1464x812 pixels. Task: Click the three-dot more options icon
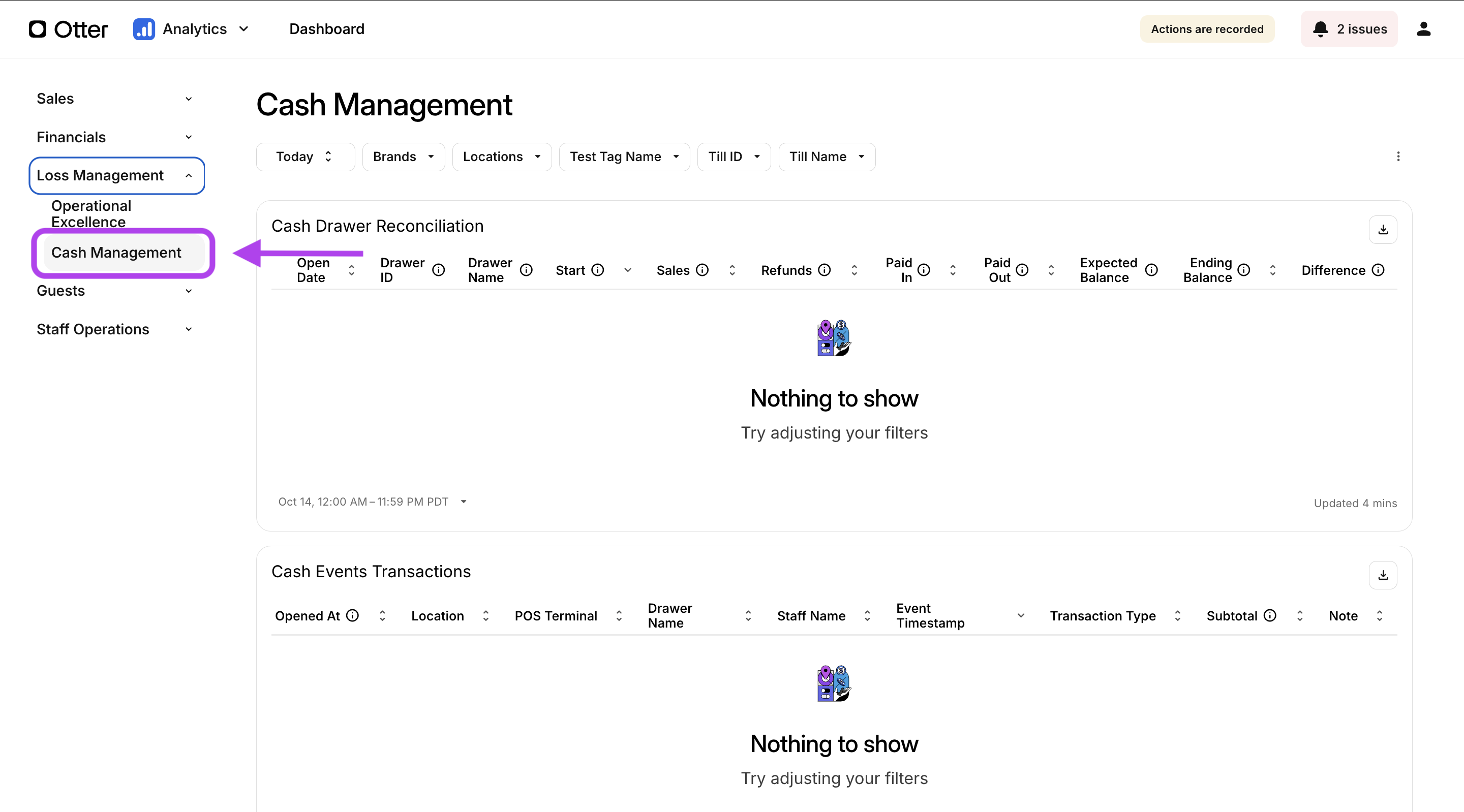[1398, 157]
